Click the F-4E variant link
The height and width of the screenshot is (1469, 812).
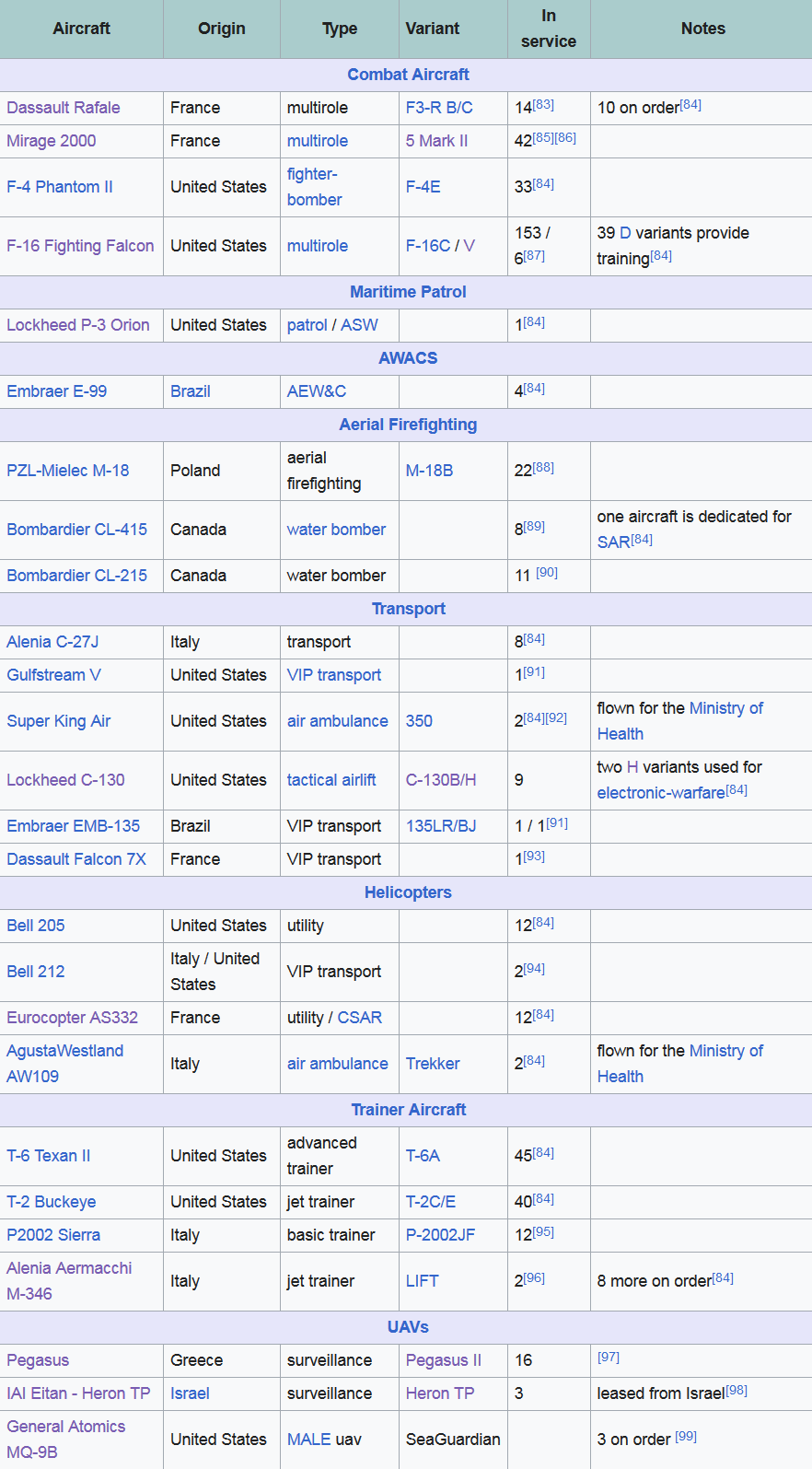click(x=423, y=187)
